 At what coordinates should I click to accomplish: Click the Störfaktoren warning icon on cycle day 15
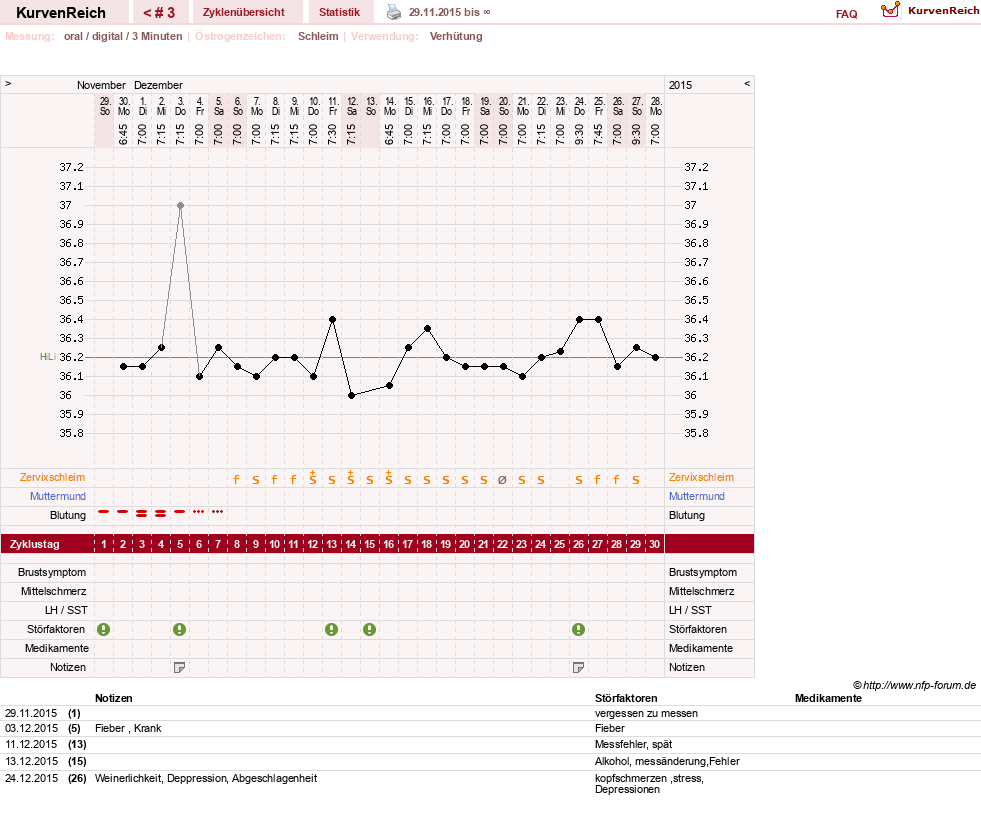pos(370,630)
